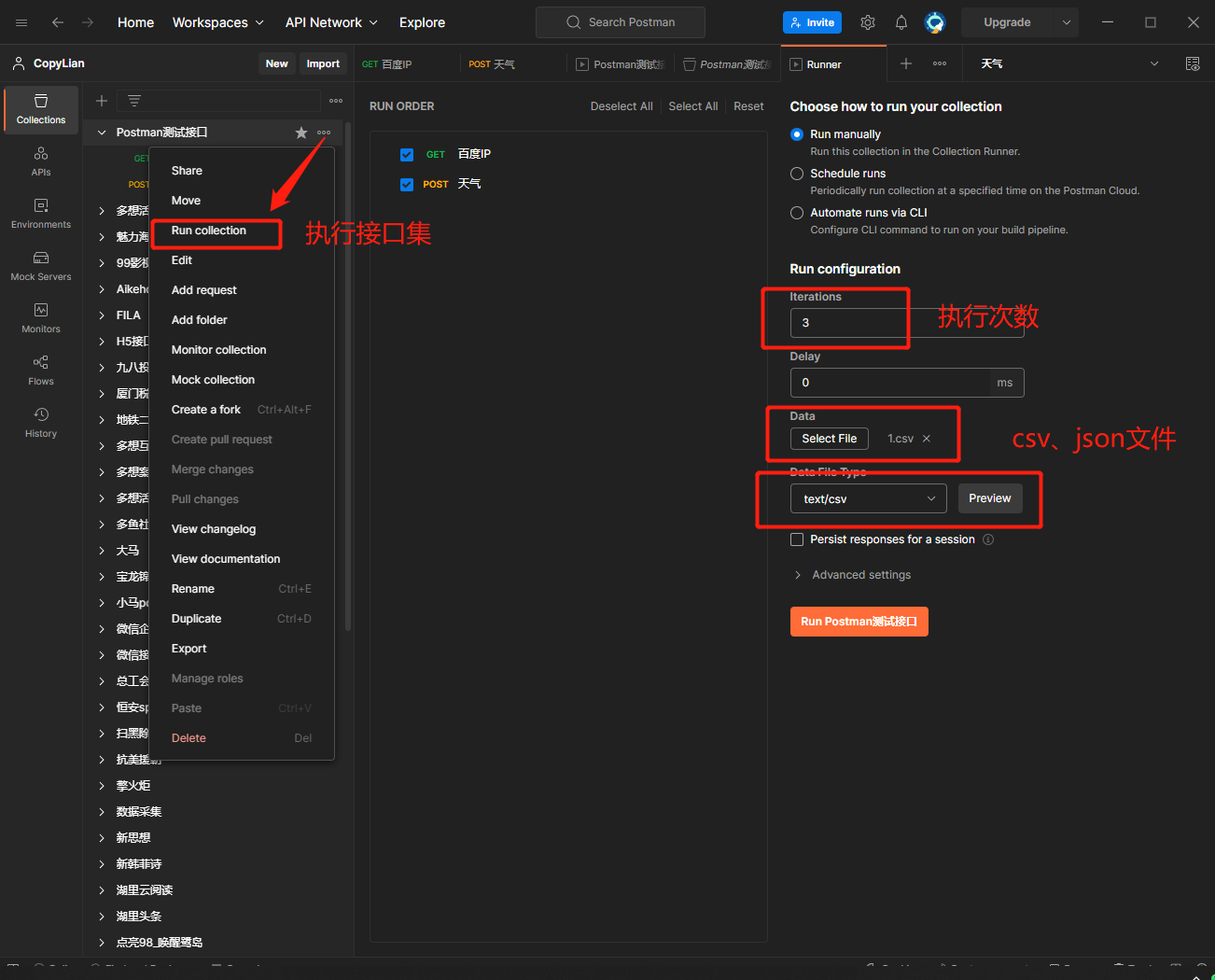
Task: Click the Preview button
Action: pyautogui.click(x=990, y=498)
